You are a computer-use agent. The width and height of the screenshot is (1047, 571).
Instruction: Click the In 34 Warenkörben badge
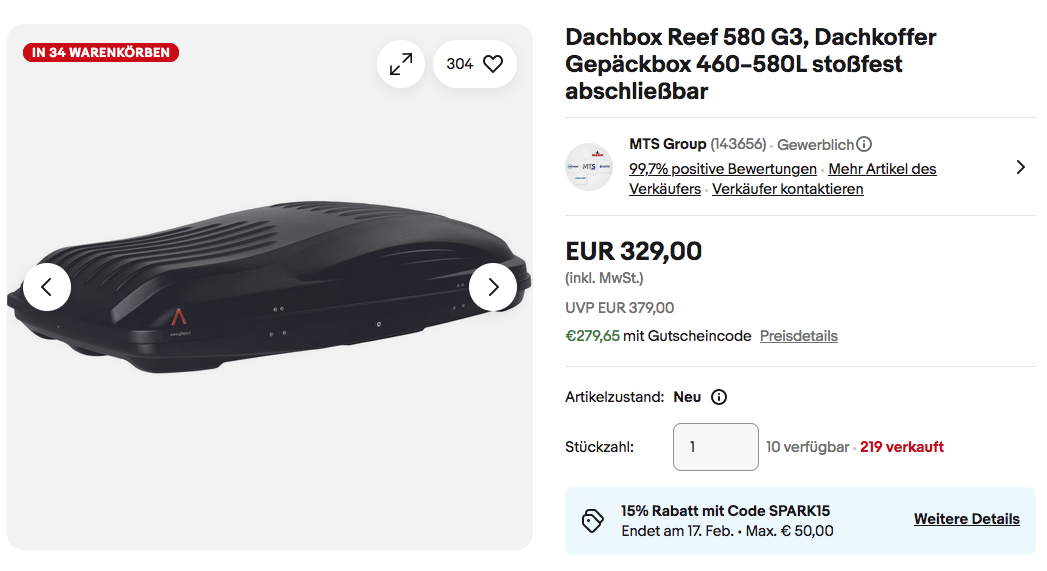pyautogui.click(x=101, y=52)
